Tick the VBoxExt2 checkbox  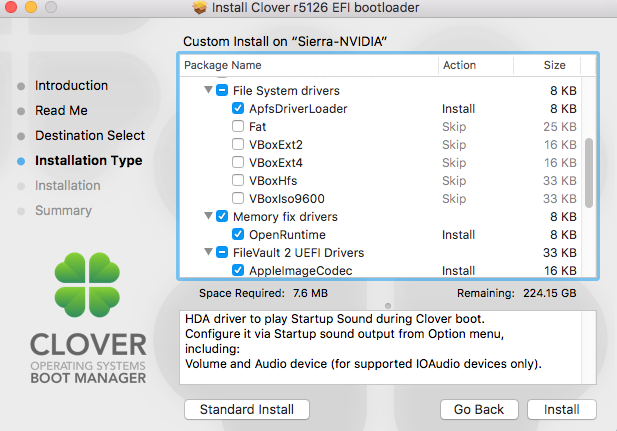pyautogui.click(x=238, y=144)
